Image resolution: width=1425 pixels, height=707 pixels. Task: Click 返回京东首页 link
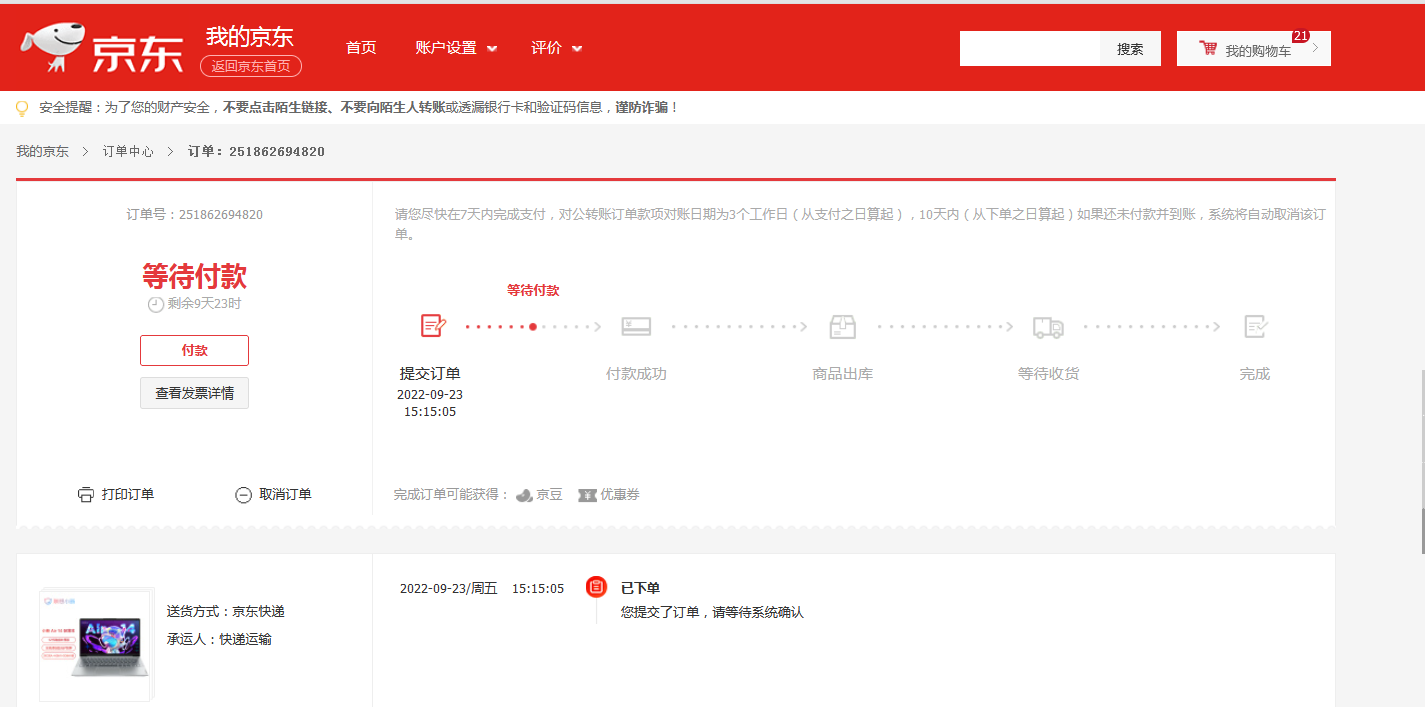(x=250, y=66)
